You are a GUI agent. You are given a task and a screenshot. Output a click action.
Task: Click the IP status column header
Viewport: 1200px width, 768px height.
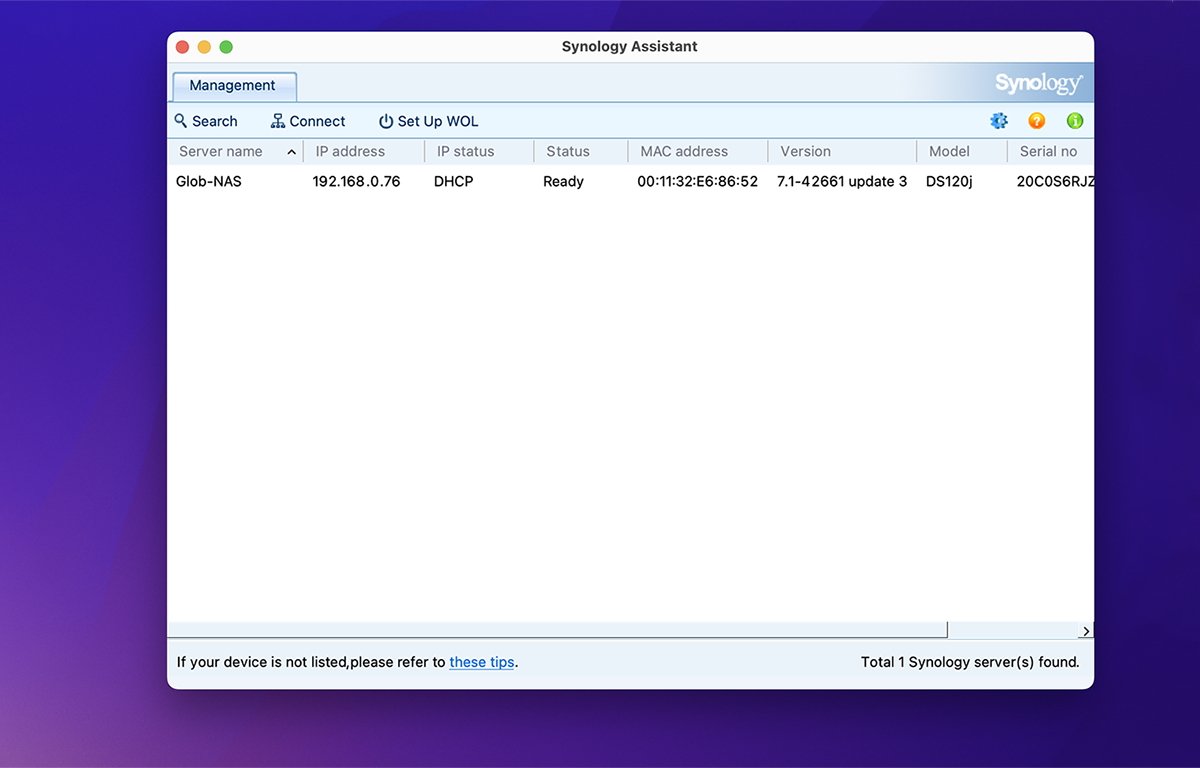point(466,152)
